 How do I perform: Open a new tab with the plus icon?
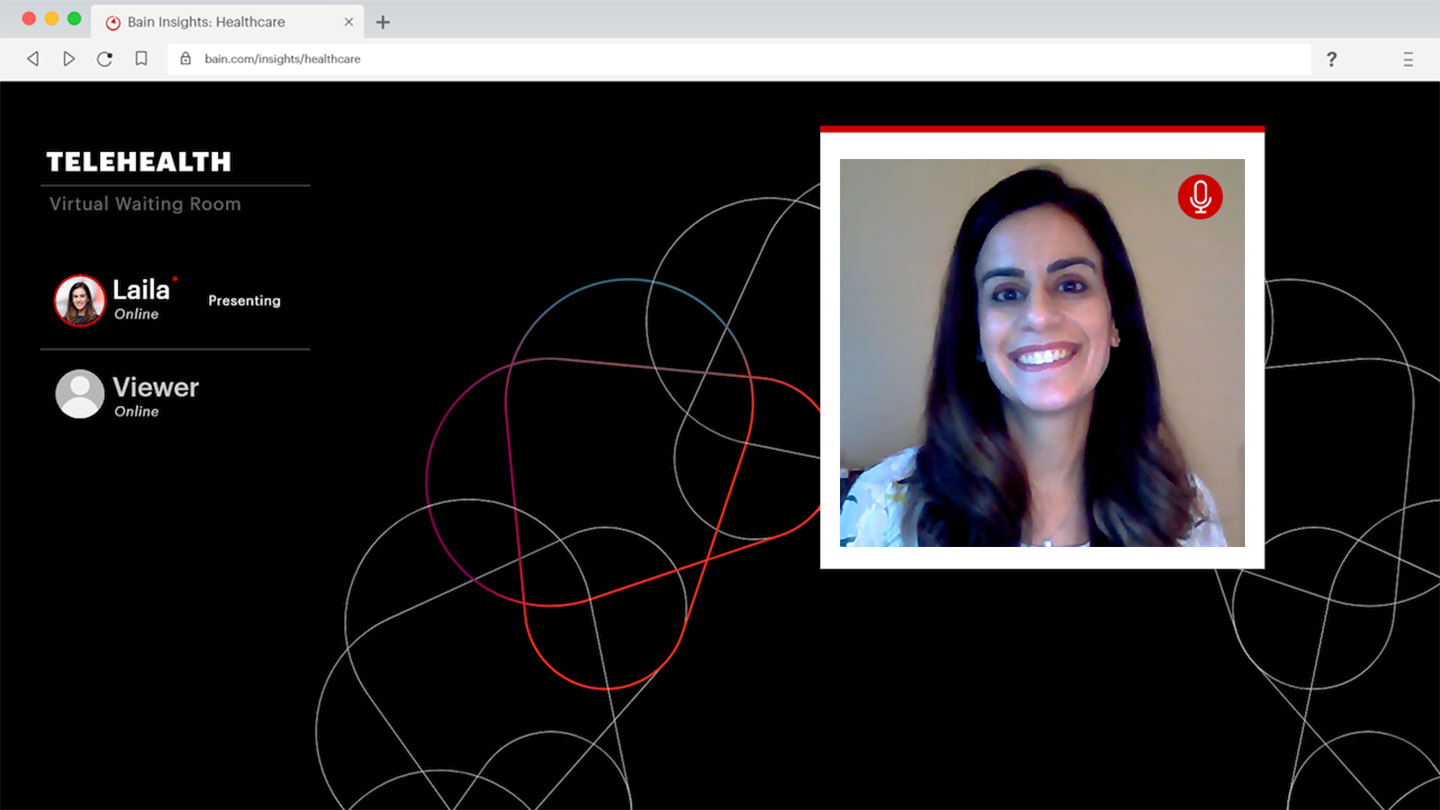coord(383,22)
